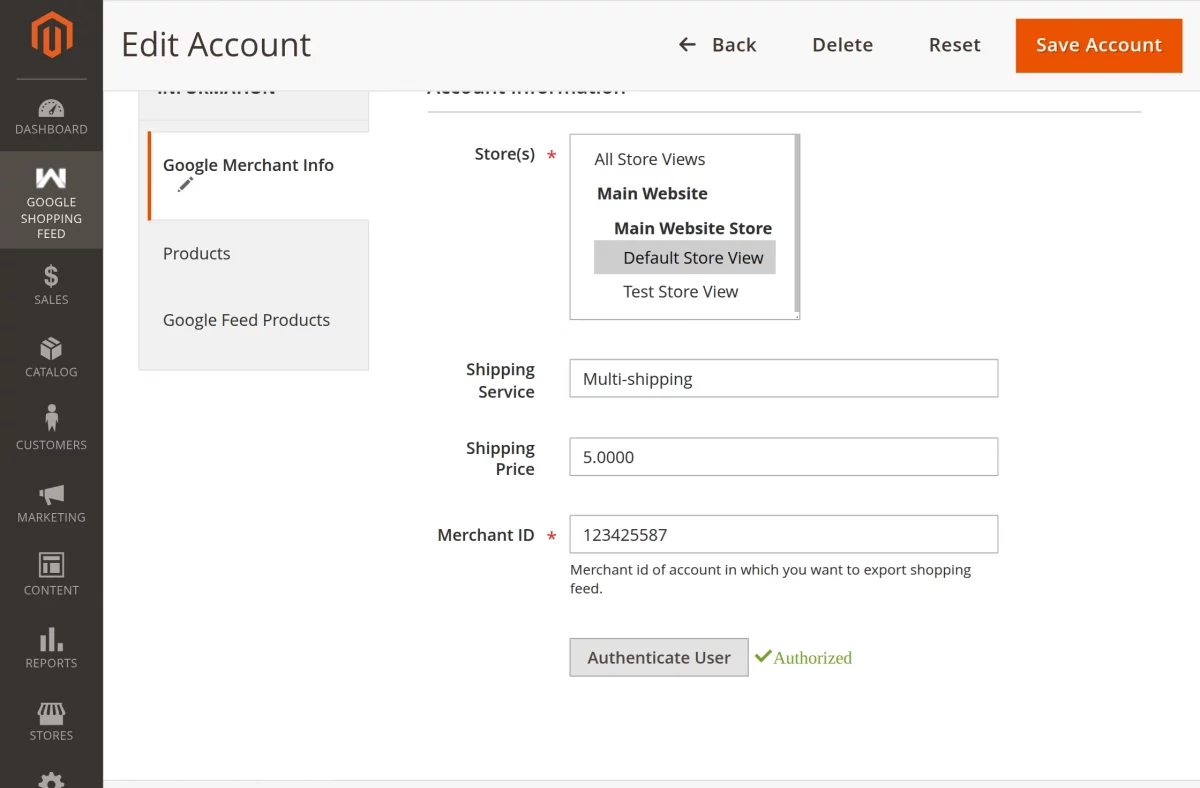This screenshot has height=788, width=1200.
Task: Open the Reports bar chart menu
Action: click(x=51, y=647)
